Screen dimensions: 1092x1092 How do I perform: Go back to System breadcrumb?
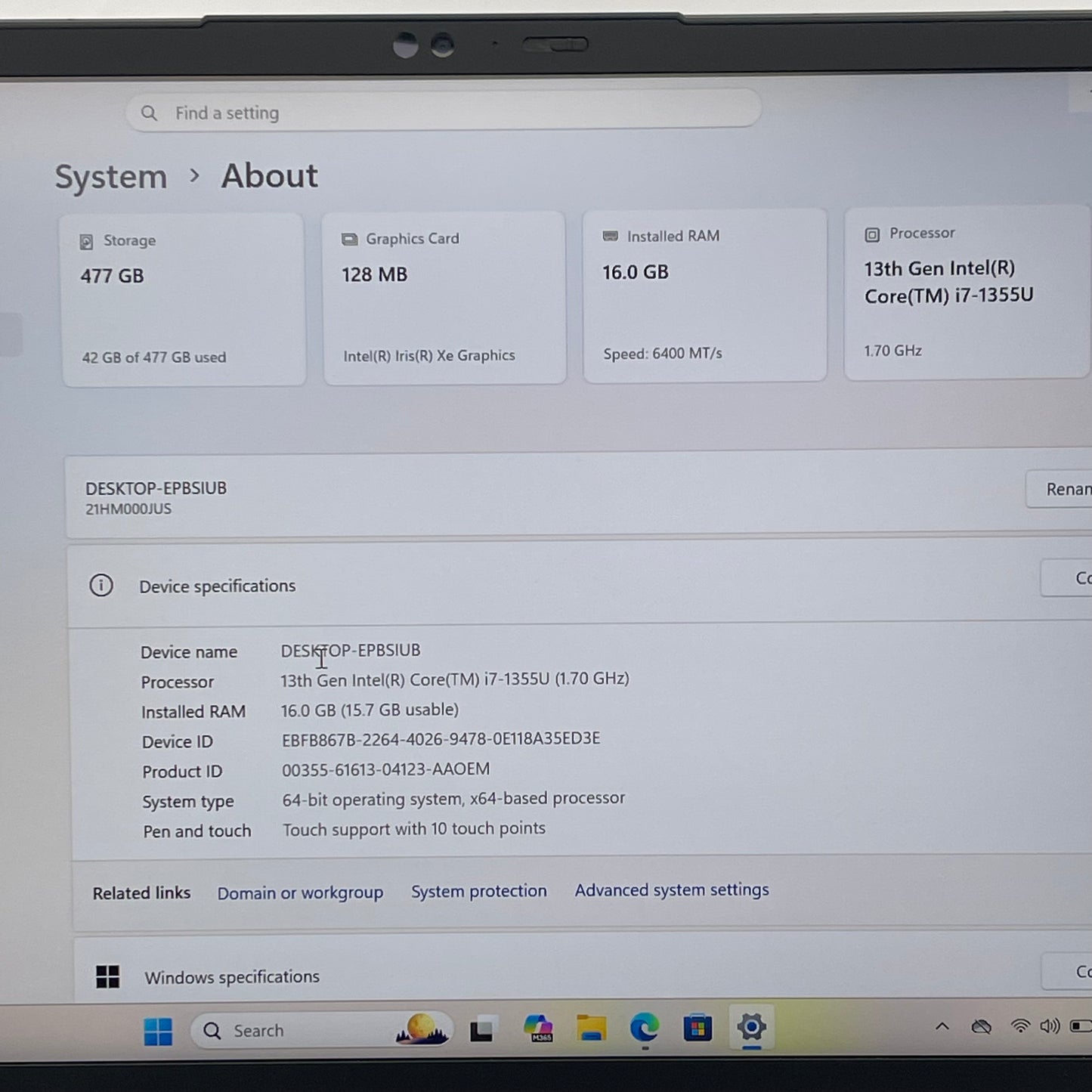[x=111, y=177]
